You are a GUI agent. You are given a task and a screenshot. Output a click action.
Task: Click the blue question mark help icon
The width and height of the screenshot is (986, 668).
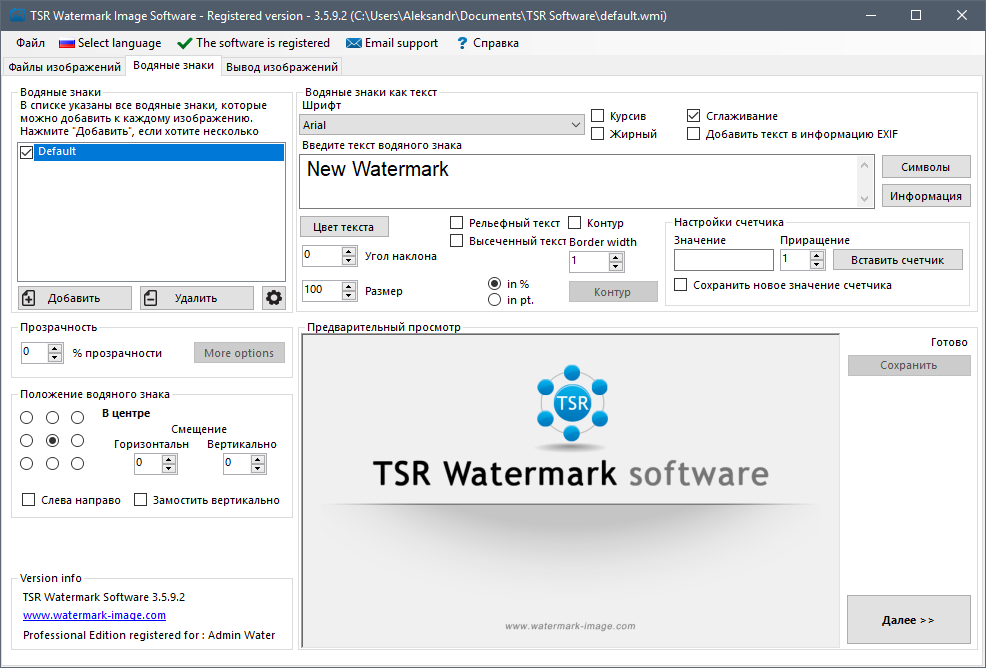pyautogui.click(x=462, y=43)
